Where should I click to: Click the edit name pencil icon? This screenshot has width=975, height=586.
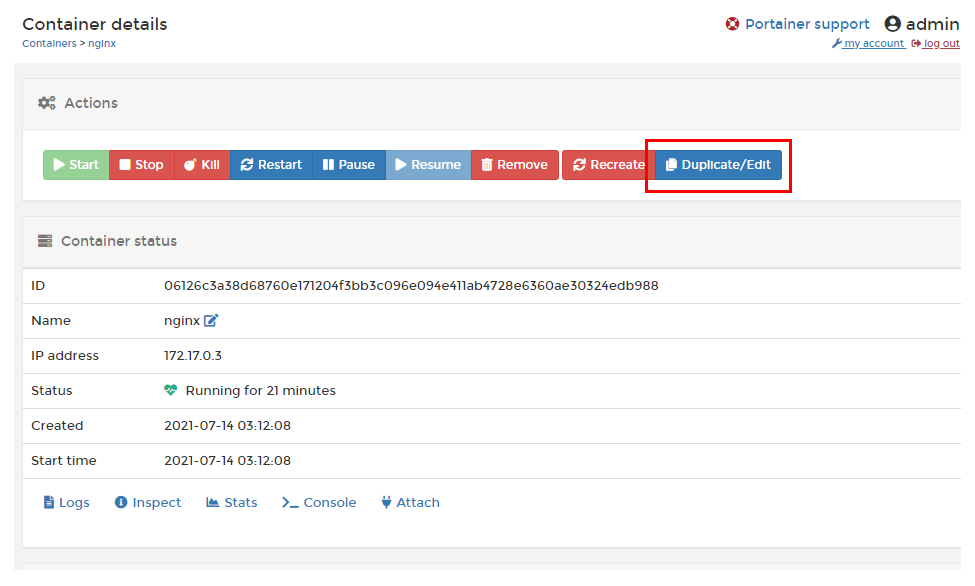(x=211, y=320)
